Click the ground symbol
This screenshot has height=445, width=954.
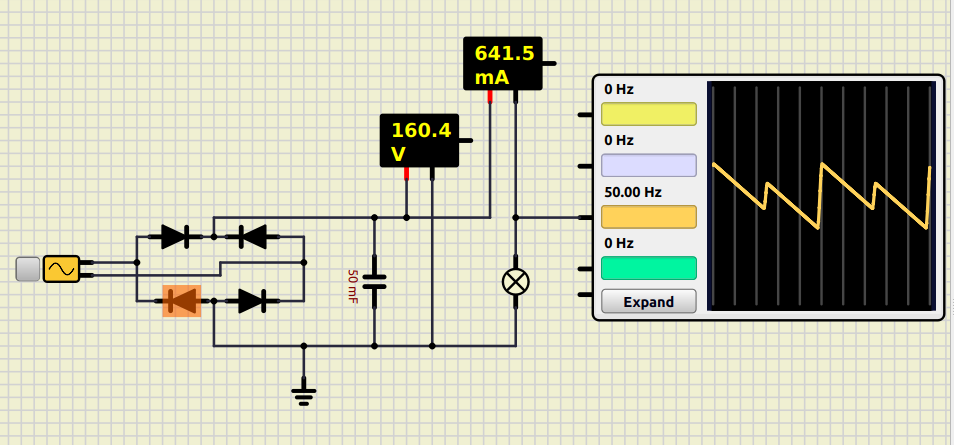304,394
